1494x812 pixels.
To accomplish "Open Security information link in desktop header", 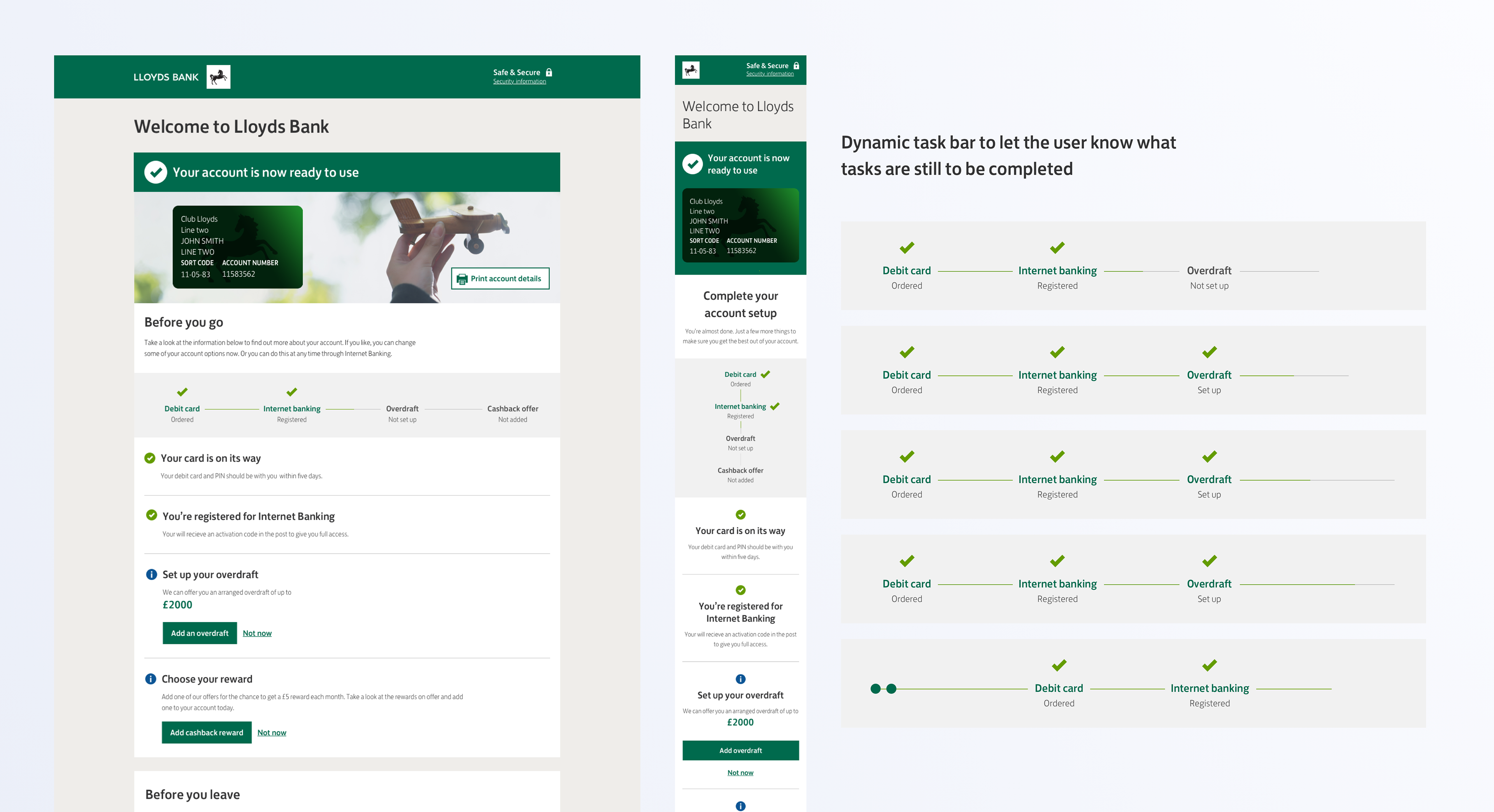I will coord(519,82).
